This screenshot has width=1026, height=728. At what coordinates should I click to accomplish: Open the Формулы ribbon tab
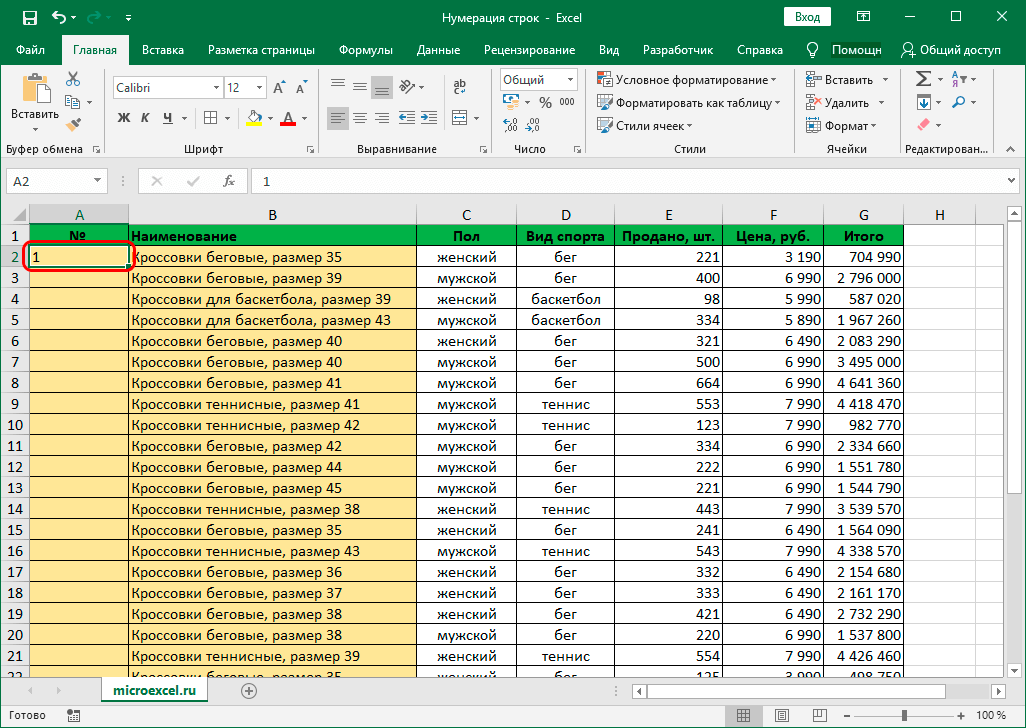pos(364,50)
